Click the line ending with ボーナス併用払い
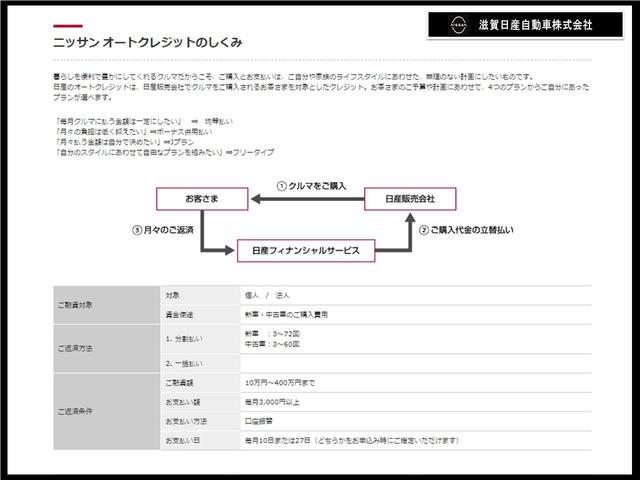Screen dimensions: 640x480 click(x=133, y=132)
